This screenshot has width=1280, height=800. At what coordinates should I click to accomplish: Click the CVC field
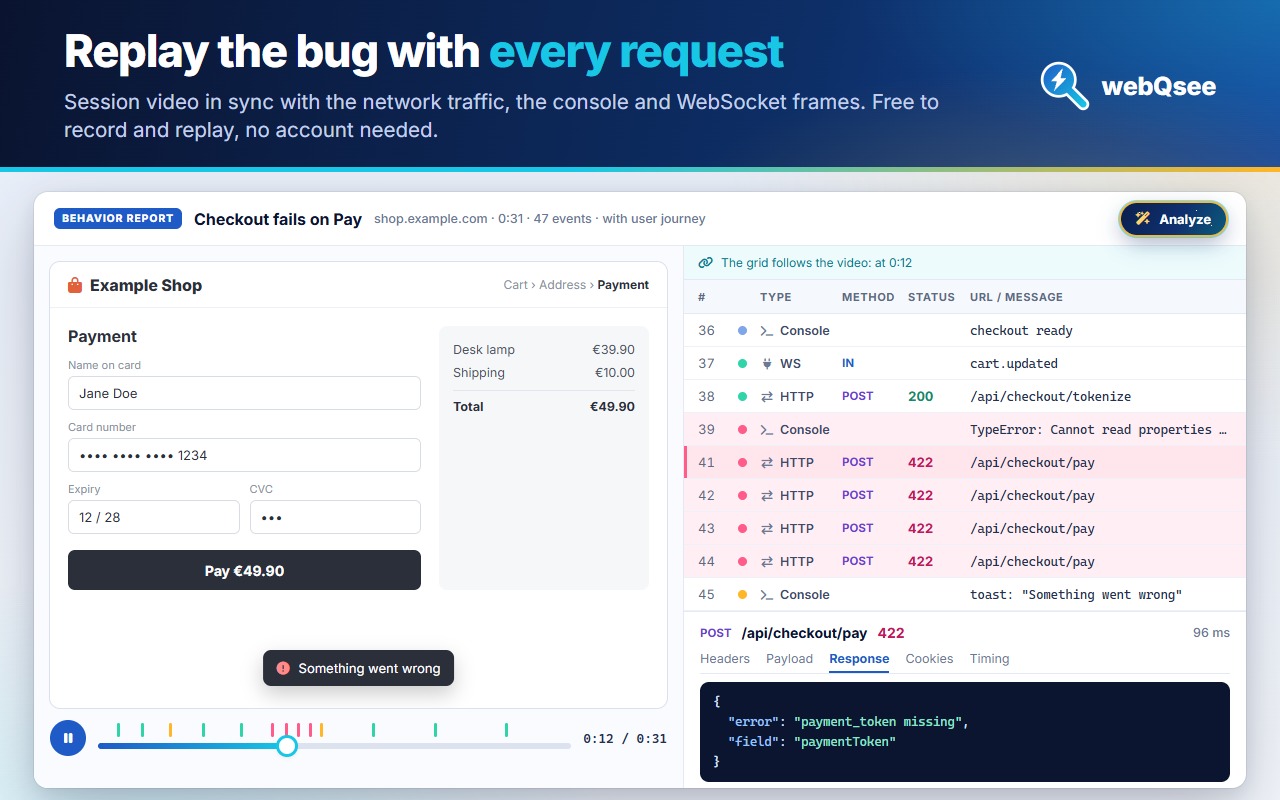[x=335, y=517]
